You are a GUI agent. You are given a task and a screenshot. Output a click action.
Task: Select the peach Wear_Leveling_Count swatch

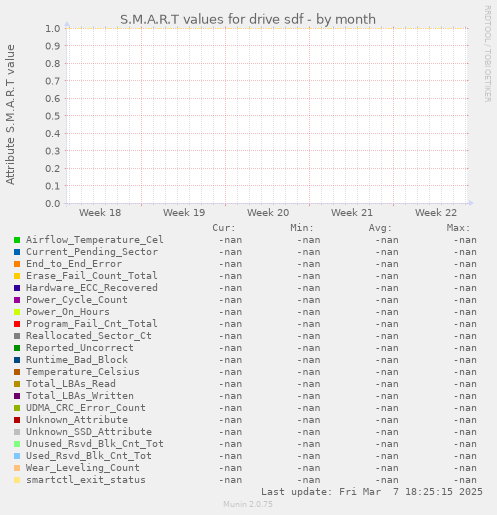pyautogui.click(x=17, y=468)
